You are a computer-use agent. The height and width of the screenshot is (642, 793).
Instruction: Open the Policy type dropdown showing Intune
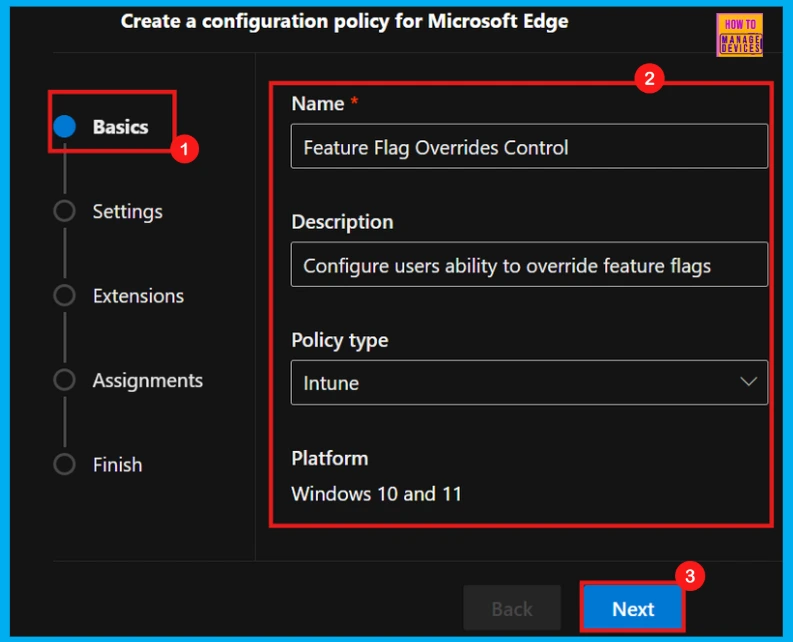pos(529,382)
